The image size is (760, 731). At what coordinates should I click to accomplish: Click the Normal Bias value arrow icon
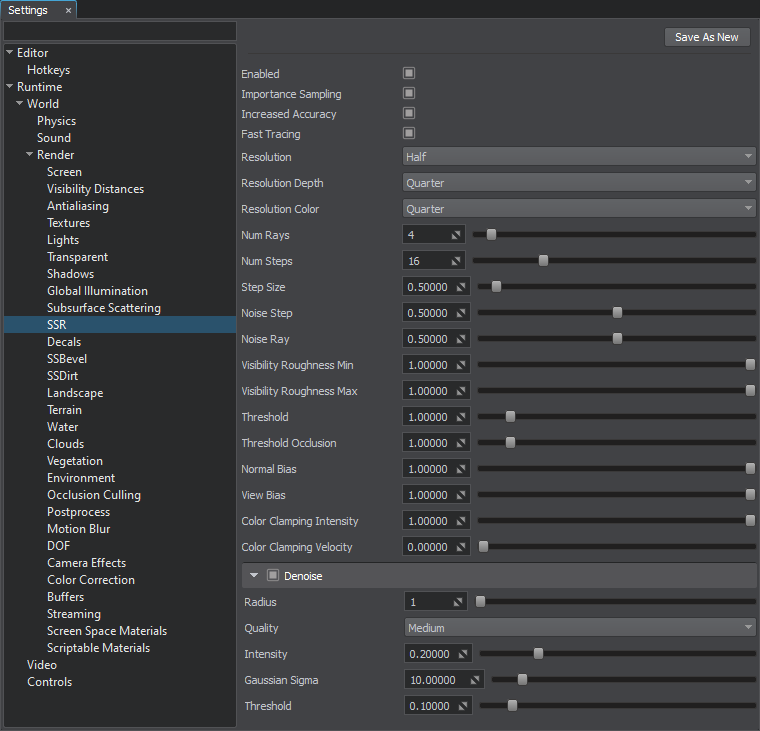coord(461,469)
